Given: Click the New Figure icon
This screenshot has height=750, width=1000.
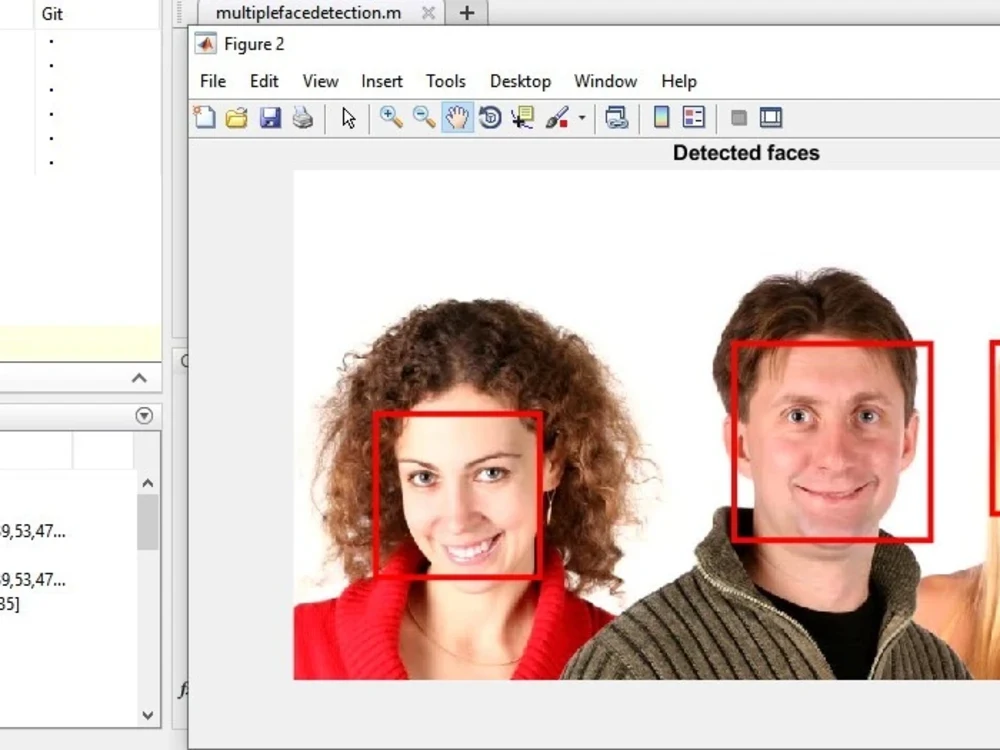Looking at the screenshot, I should pos(204,117).
